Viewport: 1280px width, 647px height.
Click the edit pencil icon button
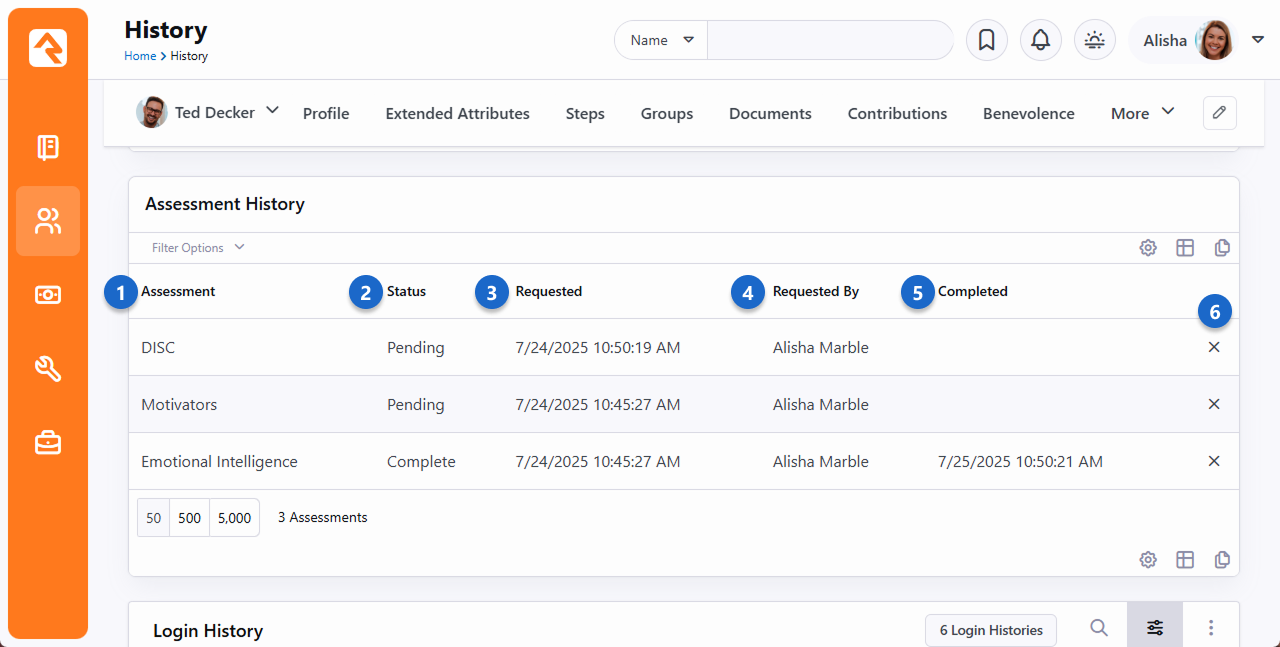[x=1219, y=113]
